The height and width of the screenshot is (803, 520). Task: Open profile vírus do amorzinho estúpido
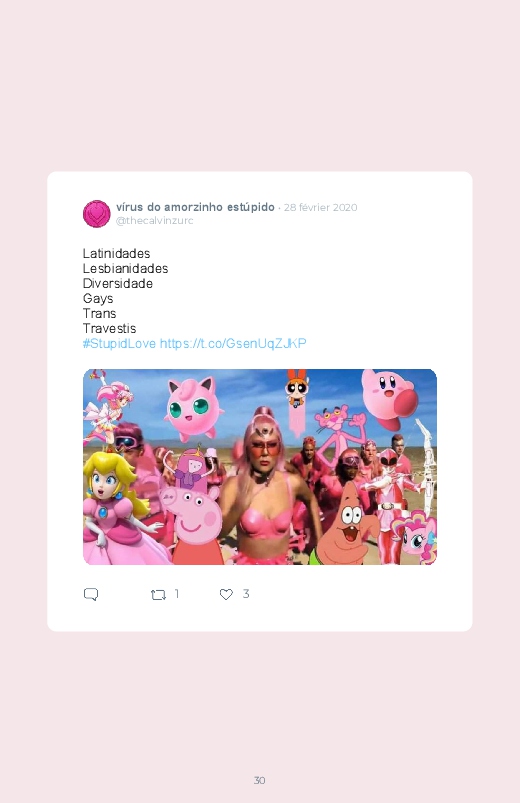tap(195, 207)
